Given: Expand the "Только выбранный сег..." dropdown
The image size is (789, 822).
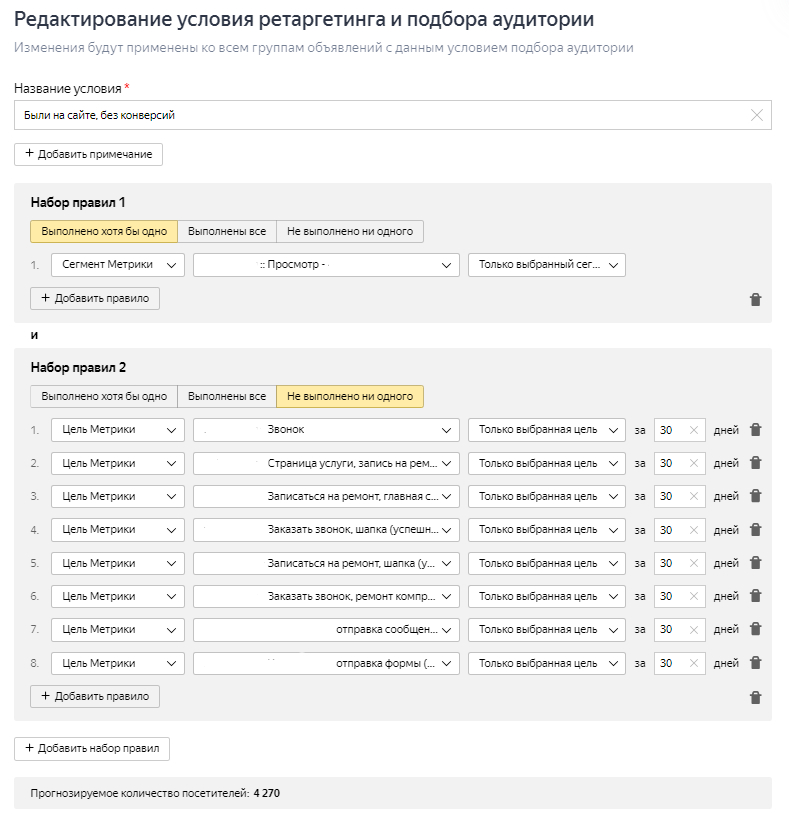Looking at the screenshot, I should [546, 264].
